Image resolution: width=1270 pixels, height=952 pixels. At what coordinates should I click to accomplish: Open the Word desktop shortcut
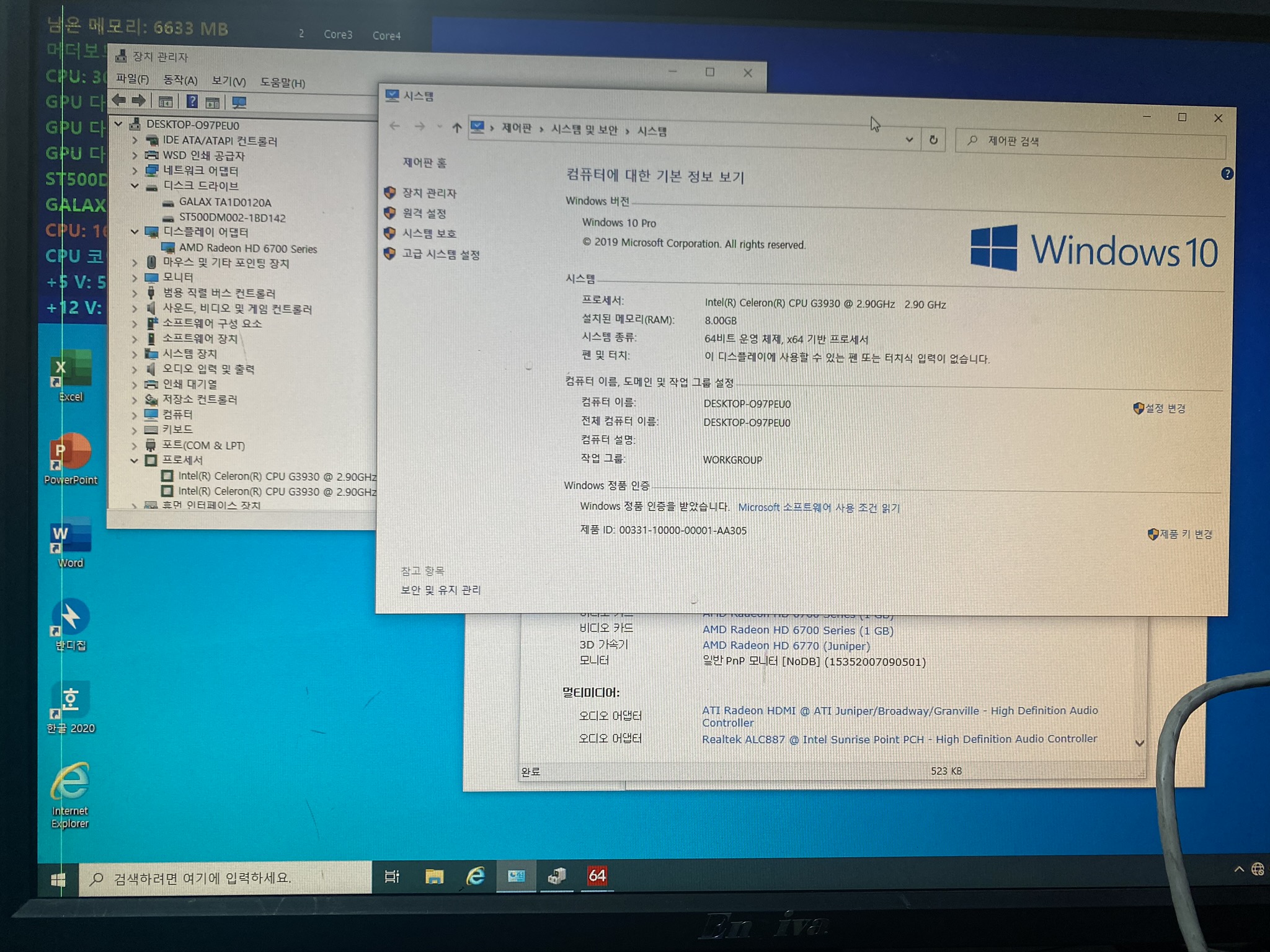71,542
